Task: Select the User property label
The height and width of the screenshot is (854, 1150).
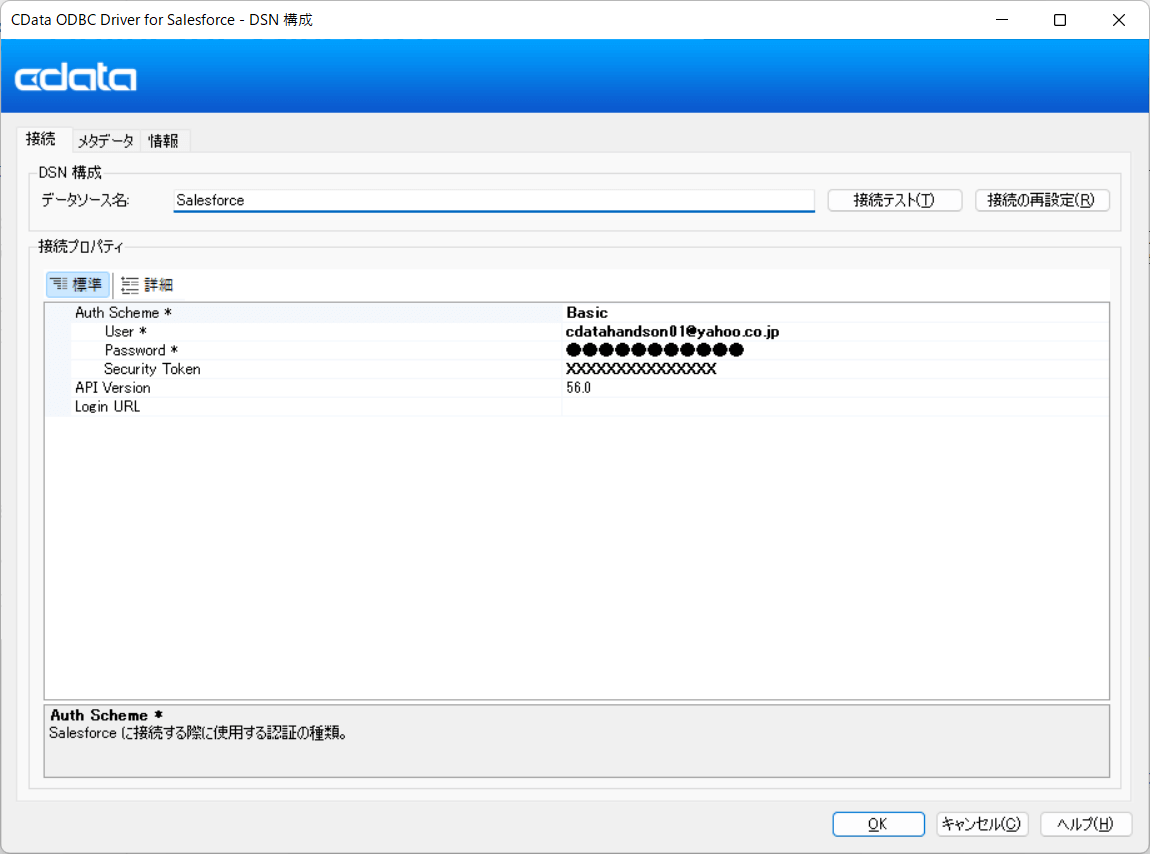Action: click(125, 332)
